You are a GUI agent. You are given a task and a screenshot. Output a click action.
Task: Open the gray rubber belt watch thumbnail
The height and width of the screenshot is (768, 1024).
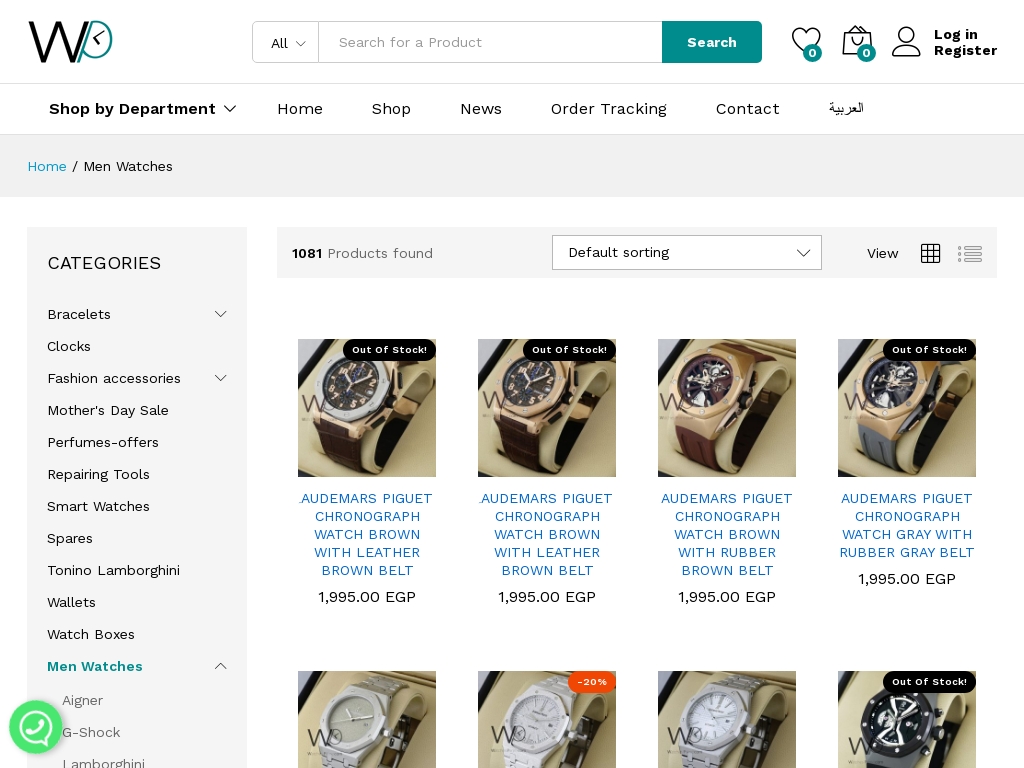click(x=906, y=407)
